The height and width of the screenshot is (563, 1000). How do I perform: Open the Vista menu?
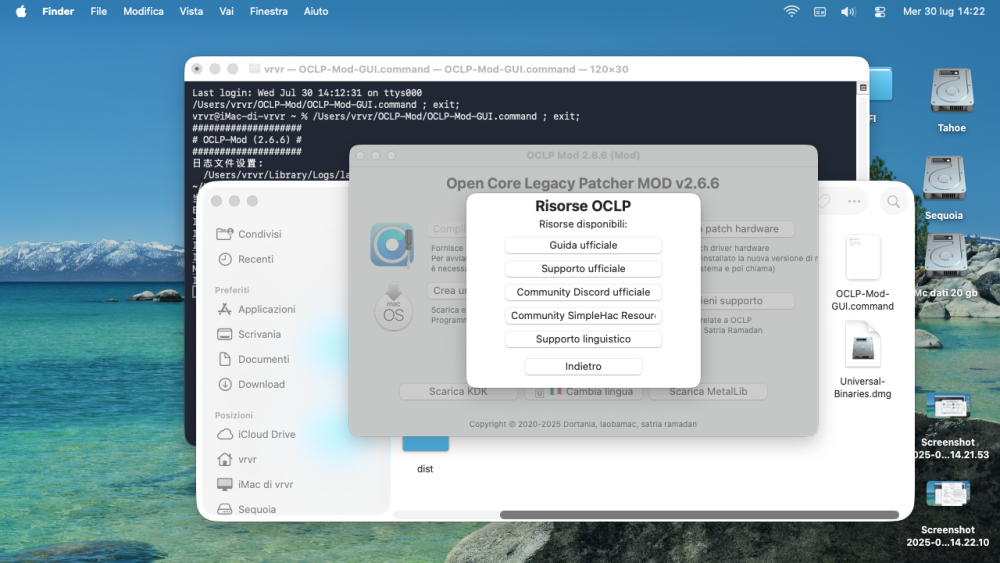click(191, 11)
